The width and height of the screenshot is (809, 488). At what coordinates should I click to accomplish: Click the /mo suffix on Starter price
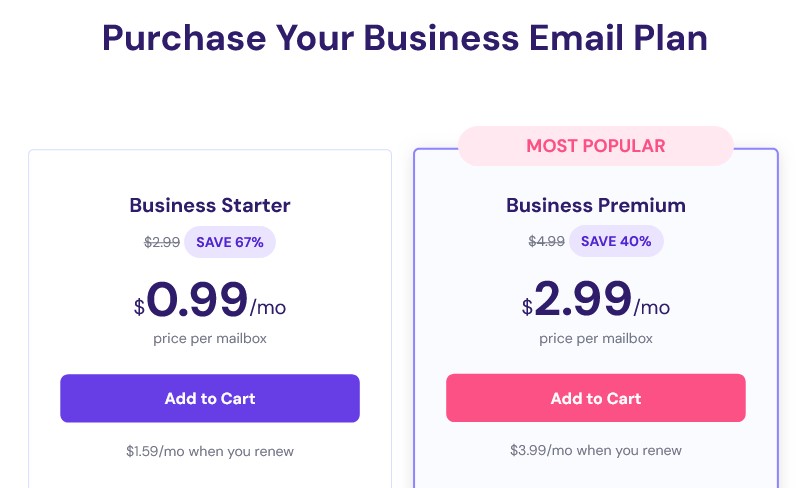pos(268,307)
